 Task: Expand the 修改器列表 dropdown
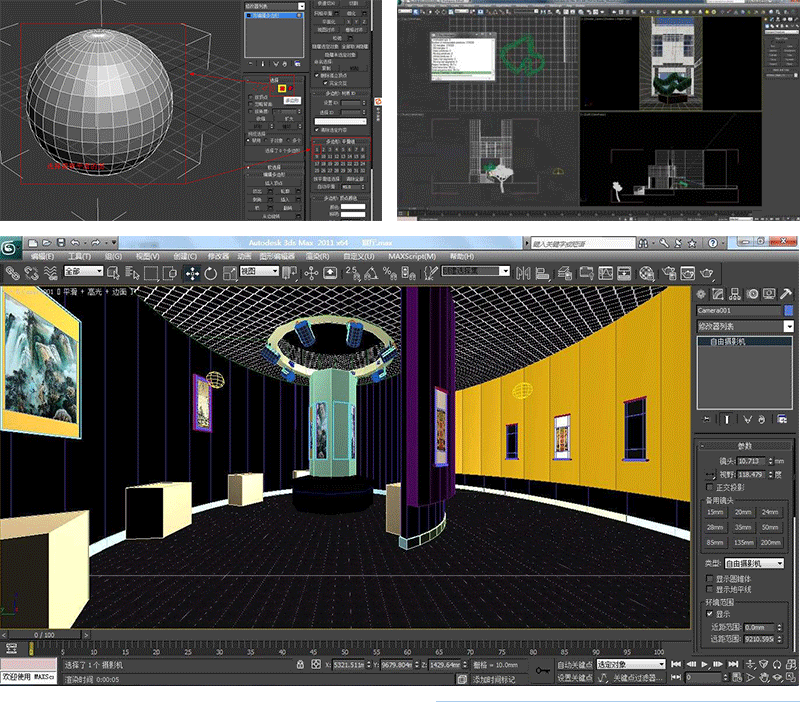[788, 327]
